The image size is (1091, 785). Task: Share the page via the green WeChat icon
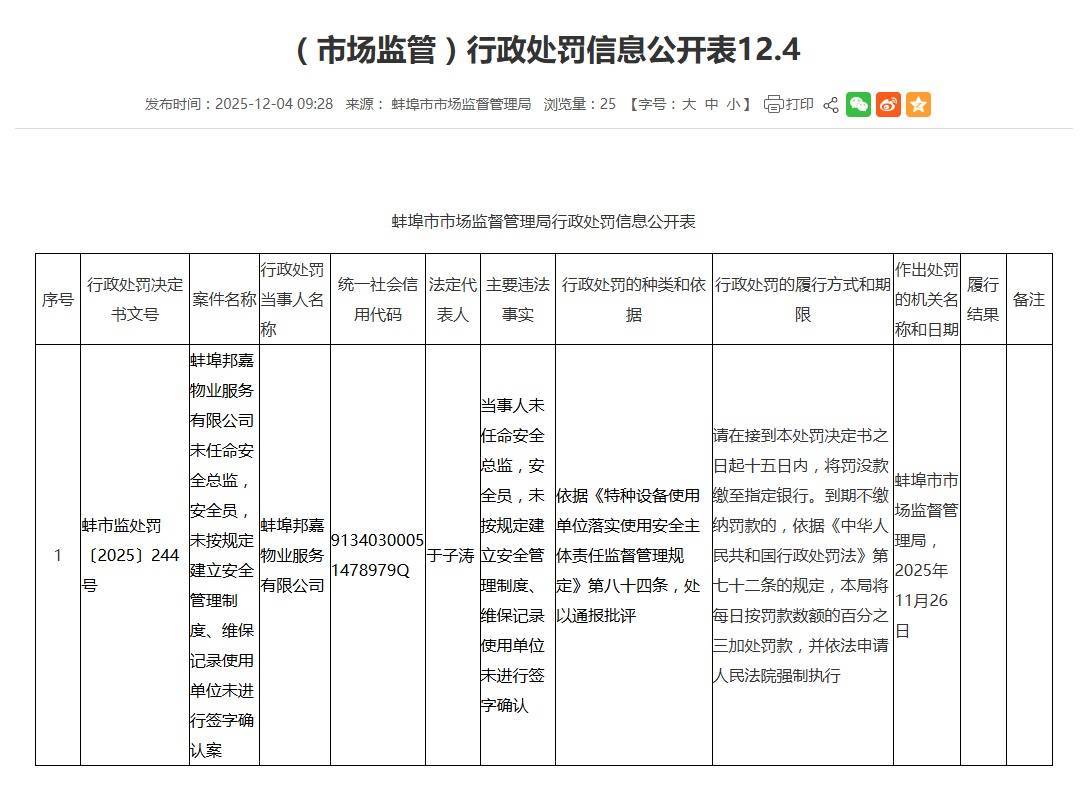pos(858,103)
